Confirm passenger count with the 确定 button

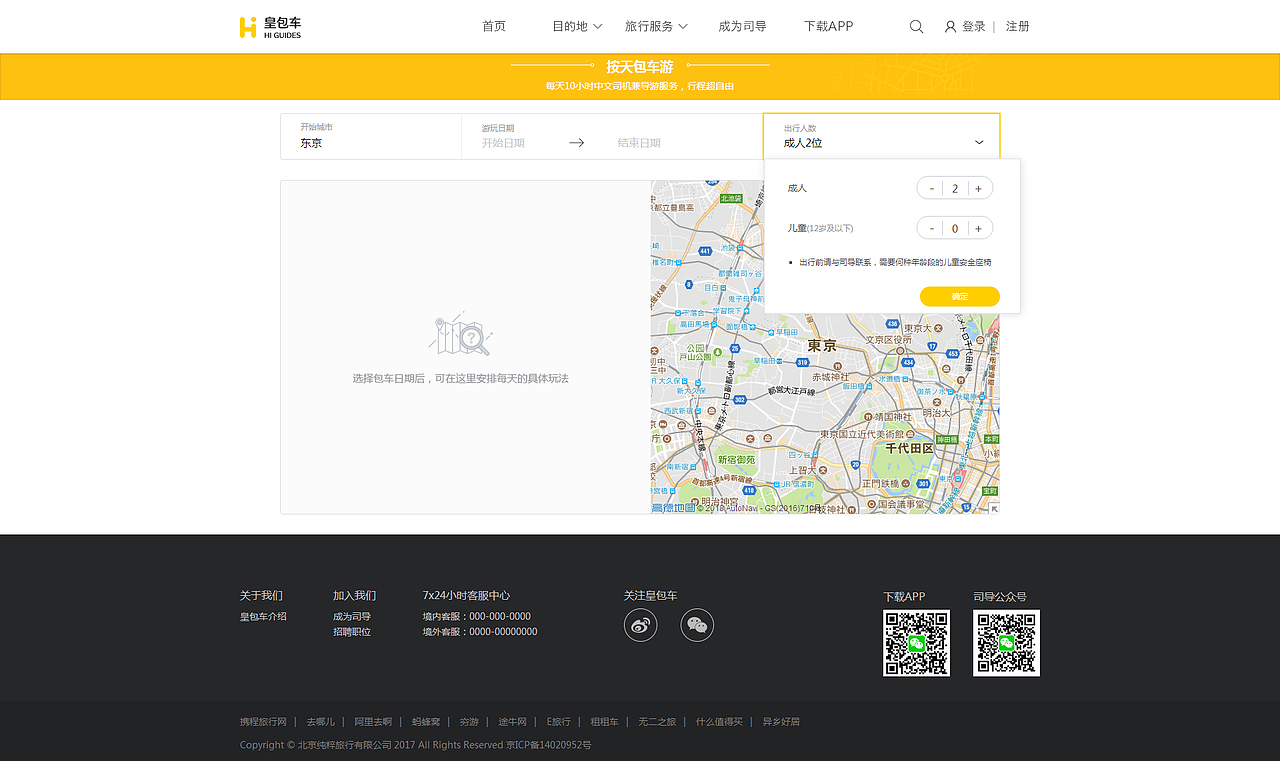point(958,295)
